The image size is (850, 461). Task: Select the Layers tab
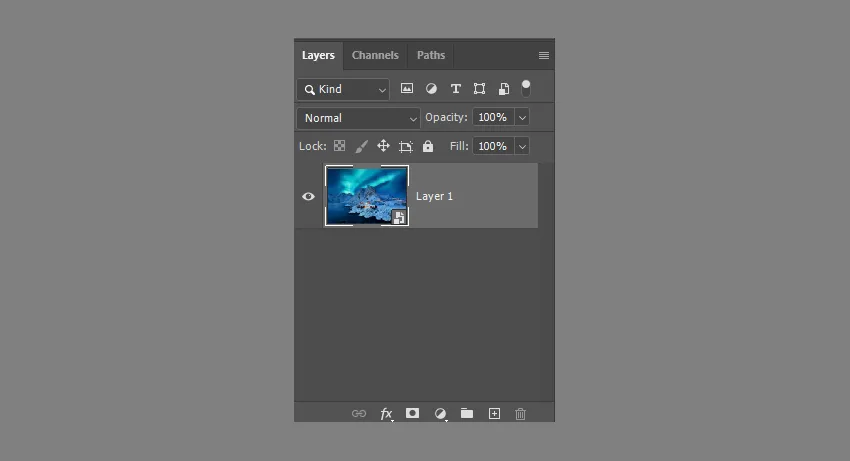[x=318, y=55]
